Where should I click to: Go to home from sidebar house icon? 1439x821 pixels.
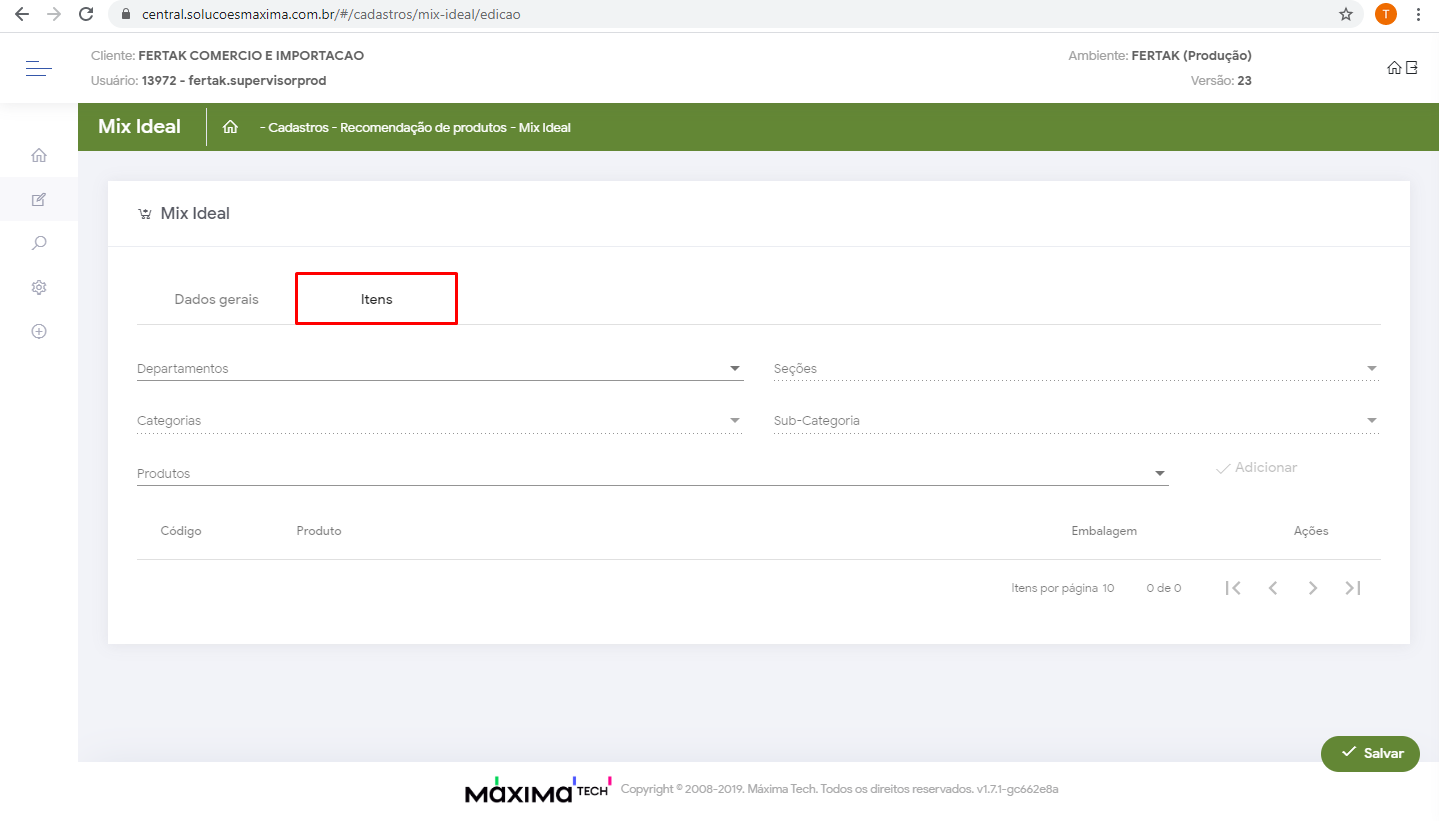[x=39, y=156]
